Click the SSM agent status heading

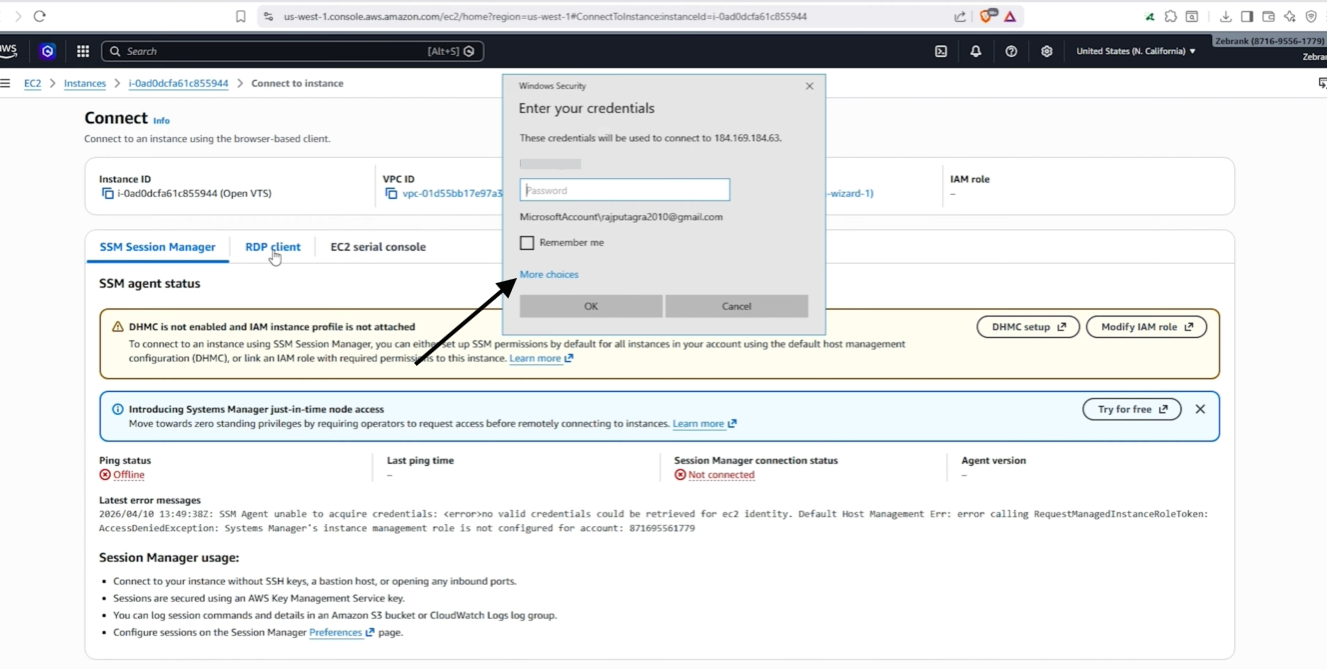click(150, 284)
